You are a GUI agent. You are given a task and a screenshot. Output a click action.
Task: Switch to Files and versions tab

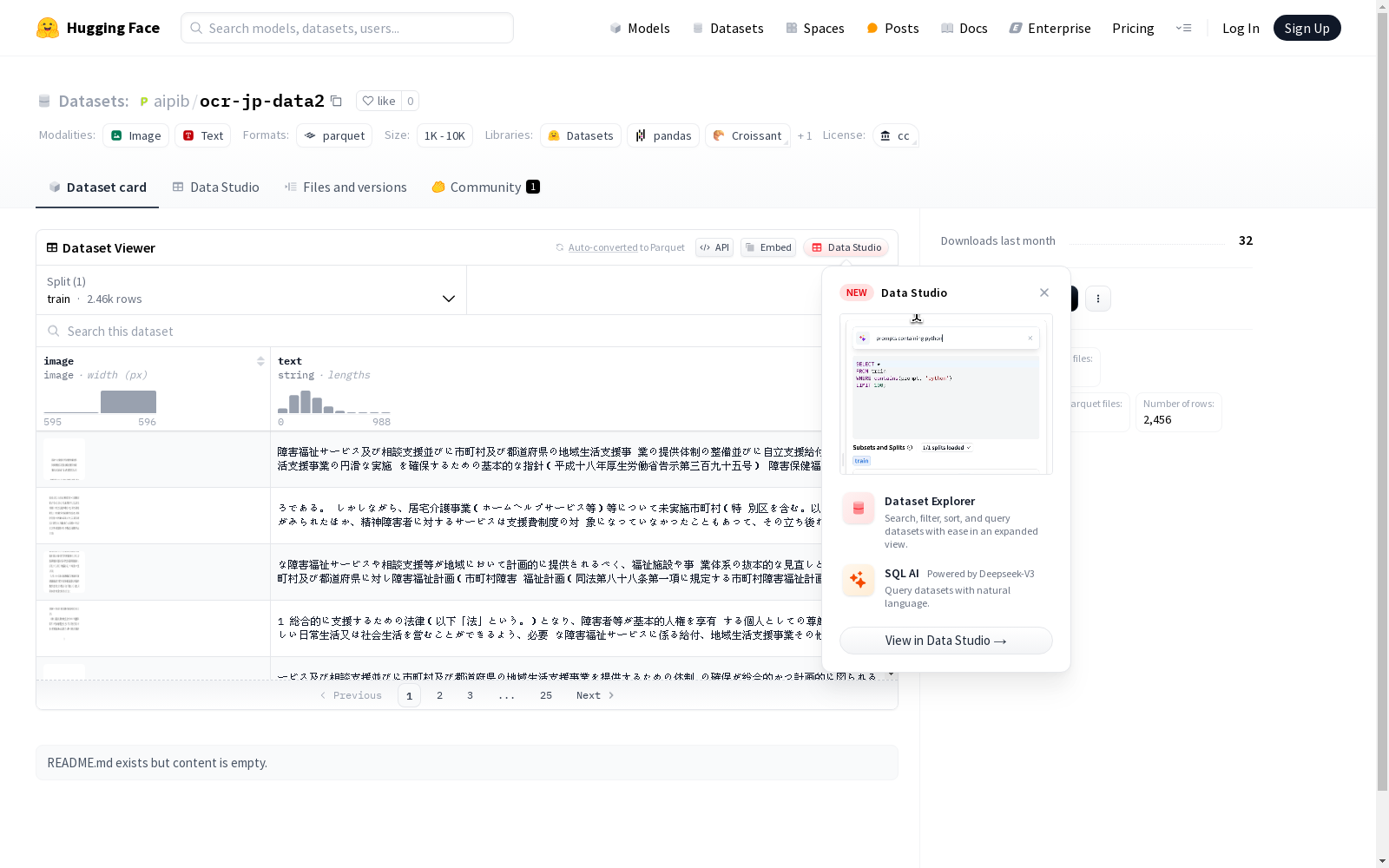click(x=346, y=187)
